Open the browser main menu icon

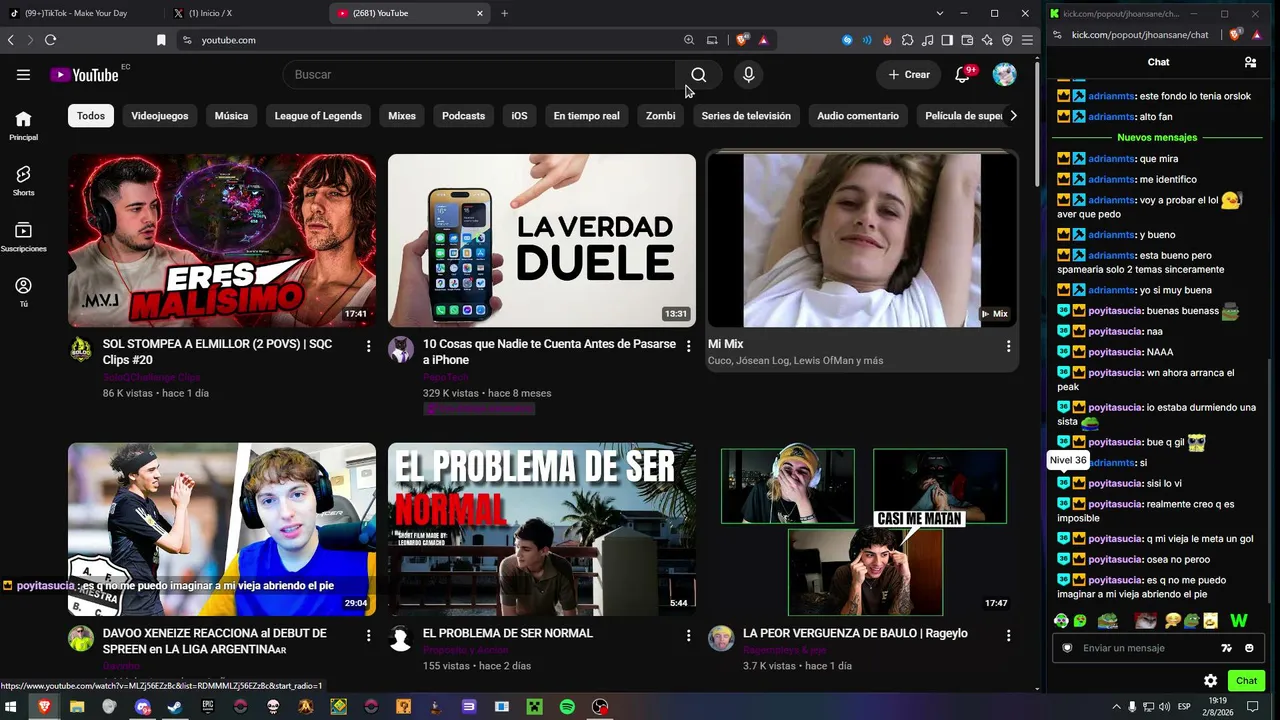coord(1027,40)
